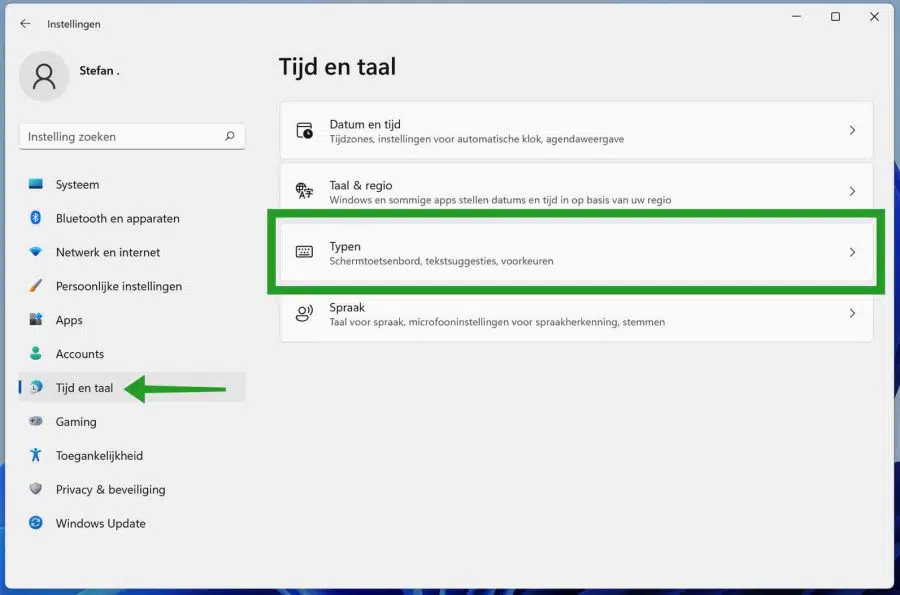Go to Toegankelijkheid settings
The image size is (900, 595).
99,456
